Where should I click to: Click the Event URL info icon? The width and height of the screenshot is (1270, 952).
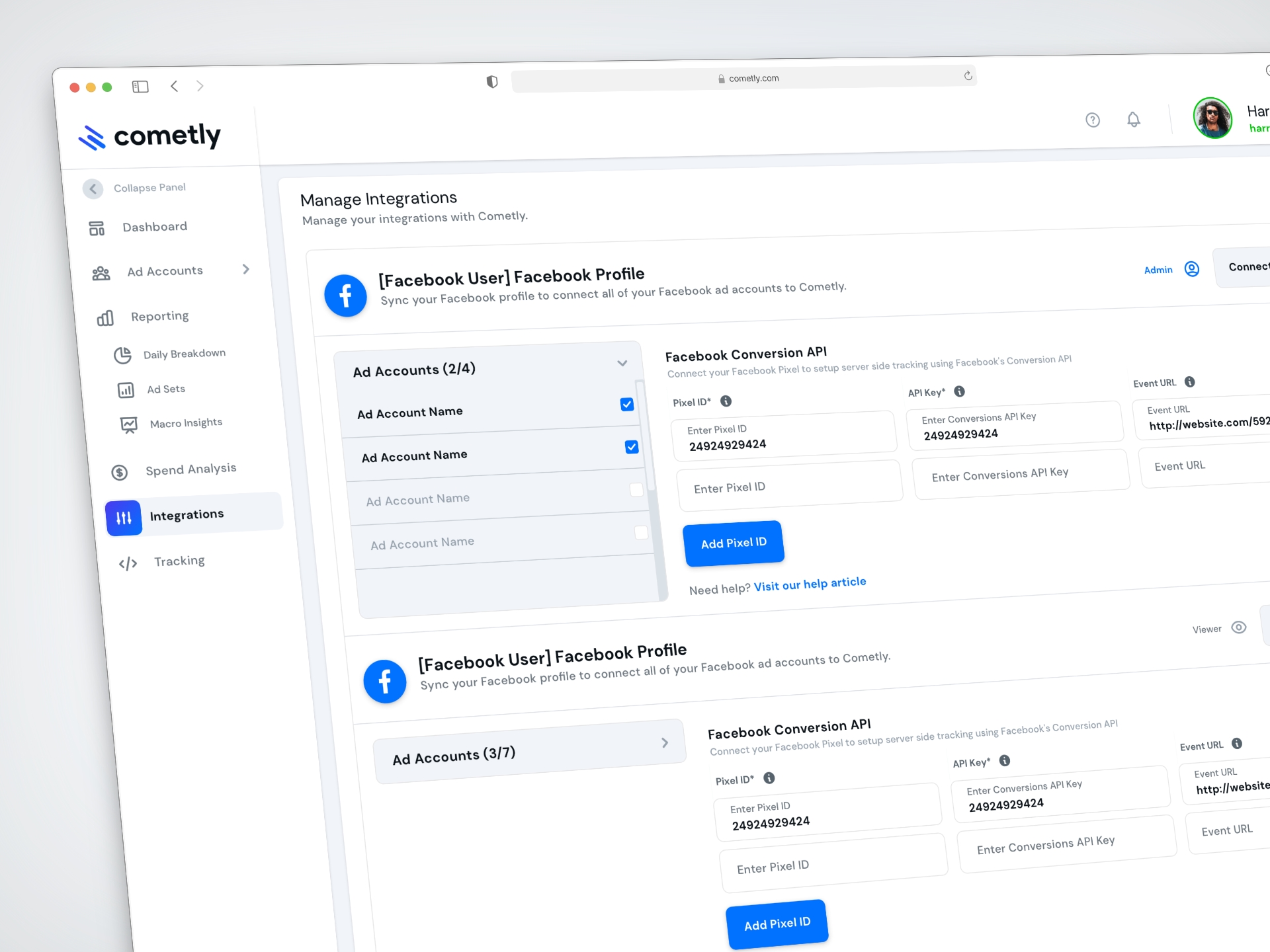[x=1190, y=381]
